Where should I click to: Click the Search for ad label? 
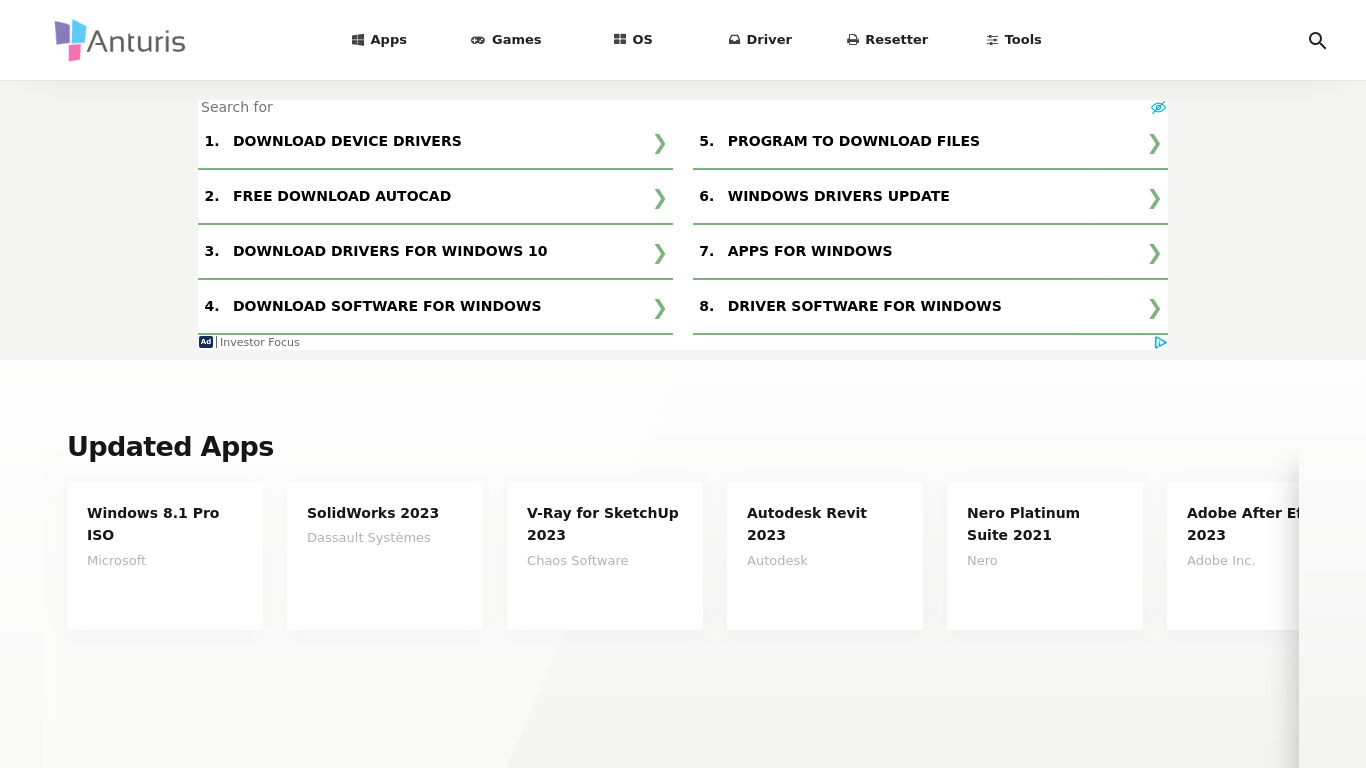237,107
